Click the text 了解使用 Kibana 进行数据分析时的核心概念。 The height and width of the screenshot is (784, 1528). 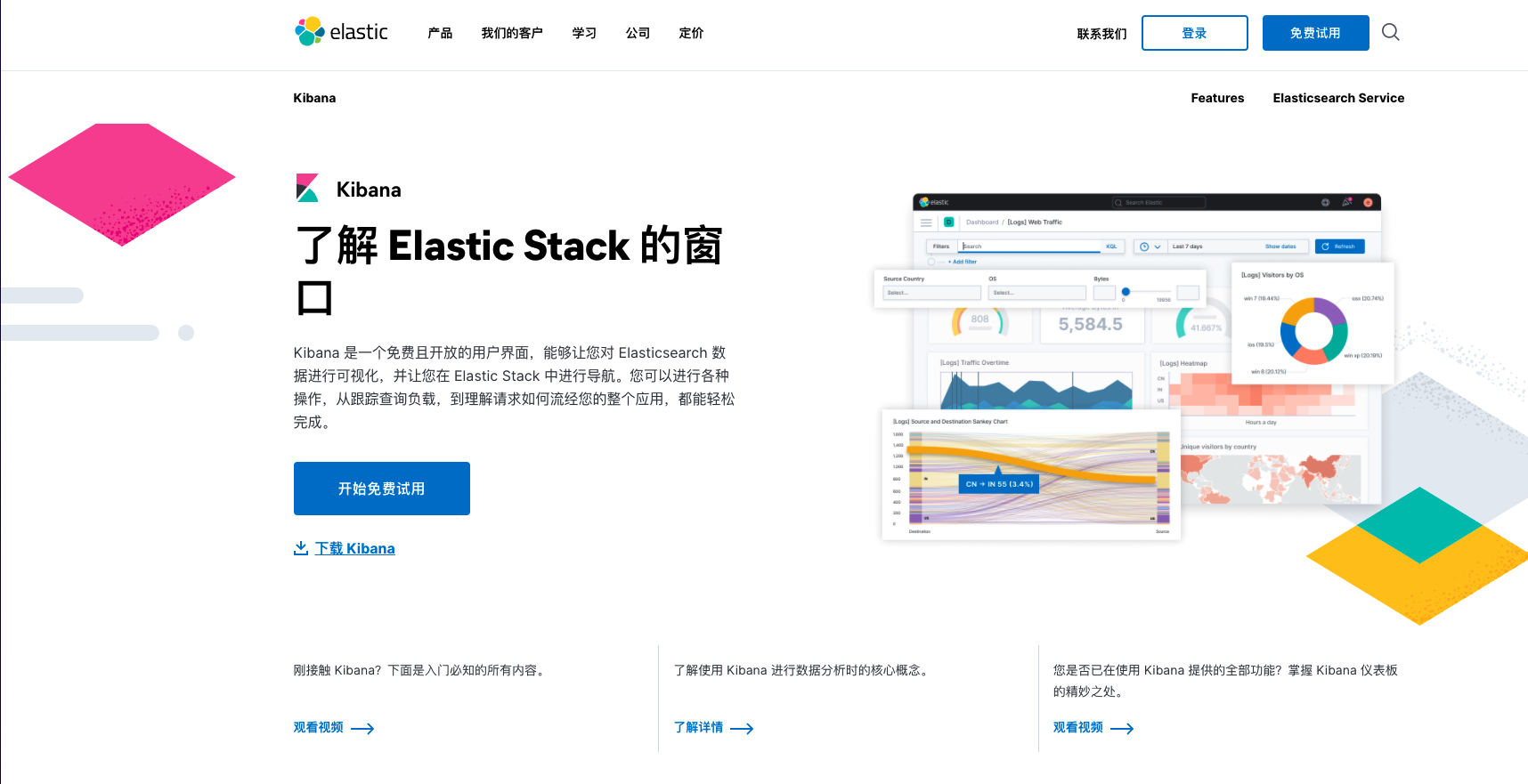pos(803,670)
